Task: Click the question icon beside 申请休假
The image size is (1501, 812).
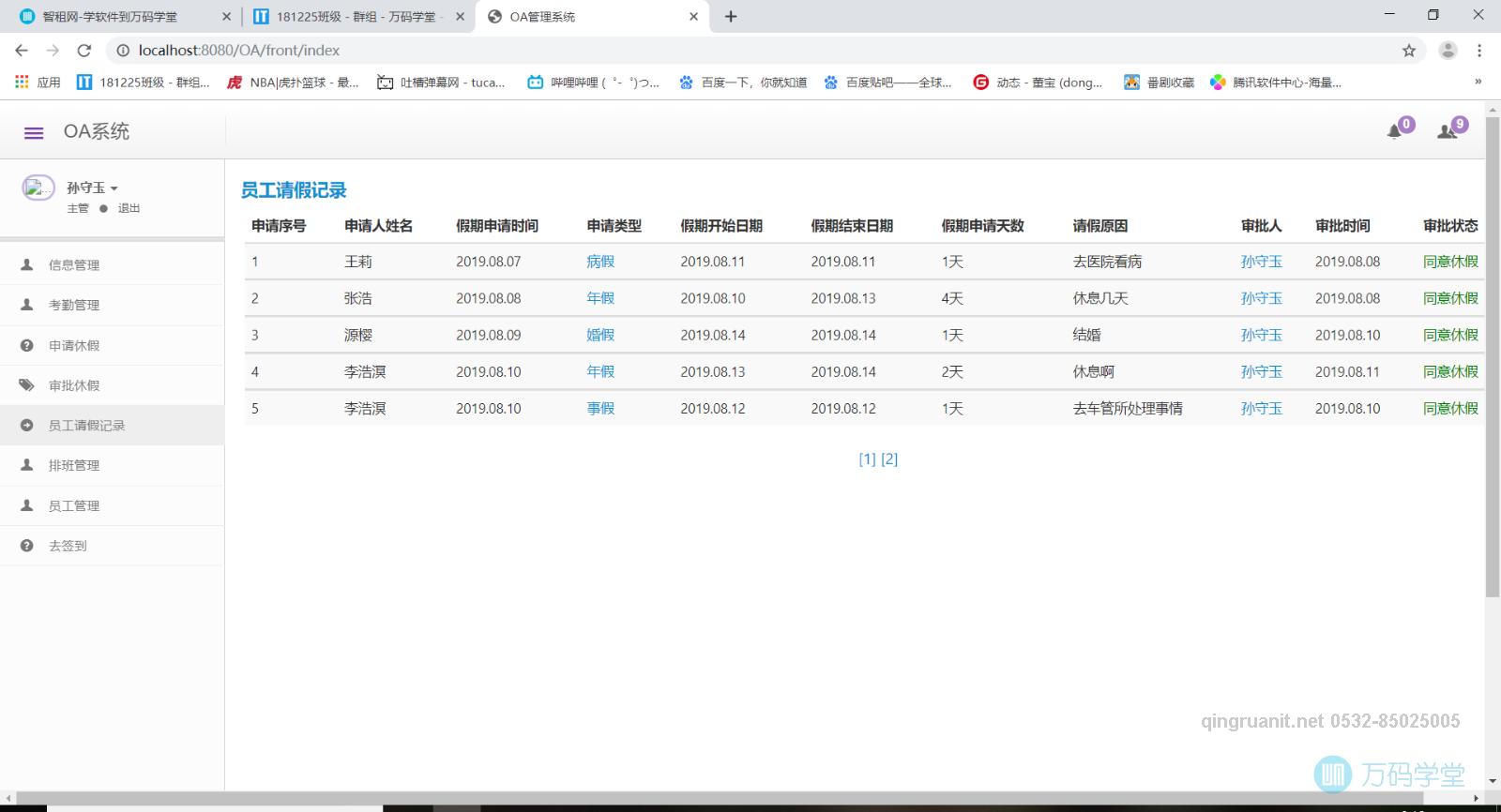Action: coord(27,345)
